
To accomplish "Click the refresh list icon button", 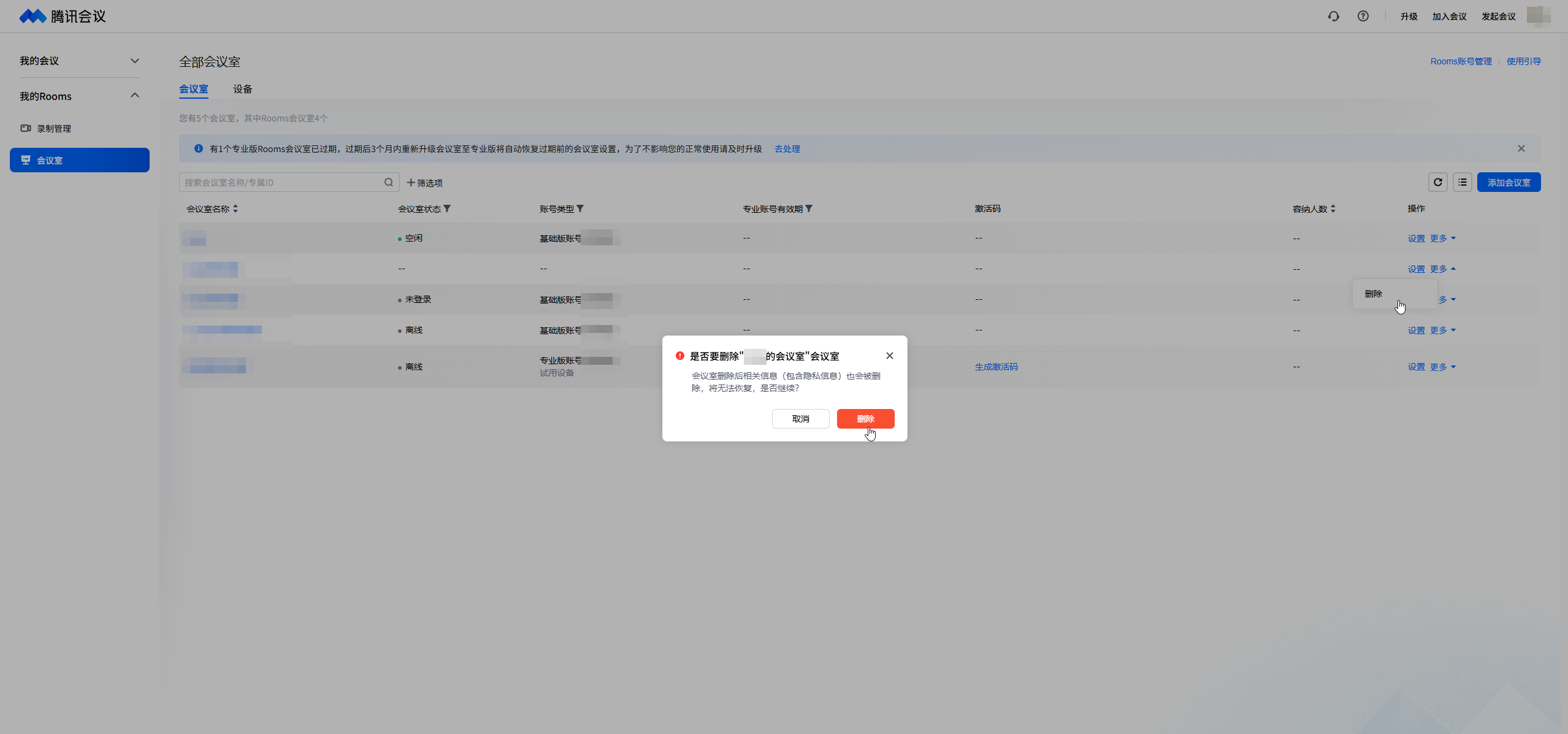I will pyautogui.click(x=1437, y=182).
